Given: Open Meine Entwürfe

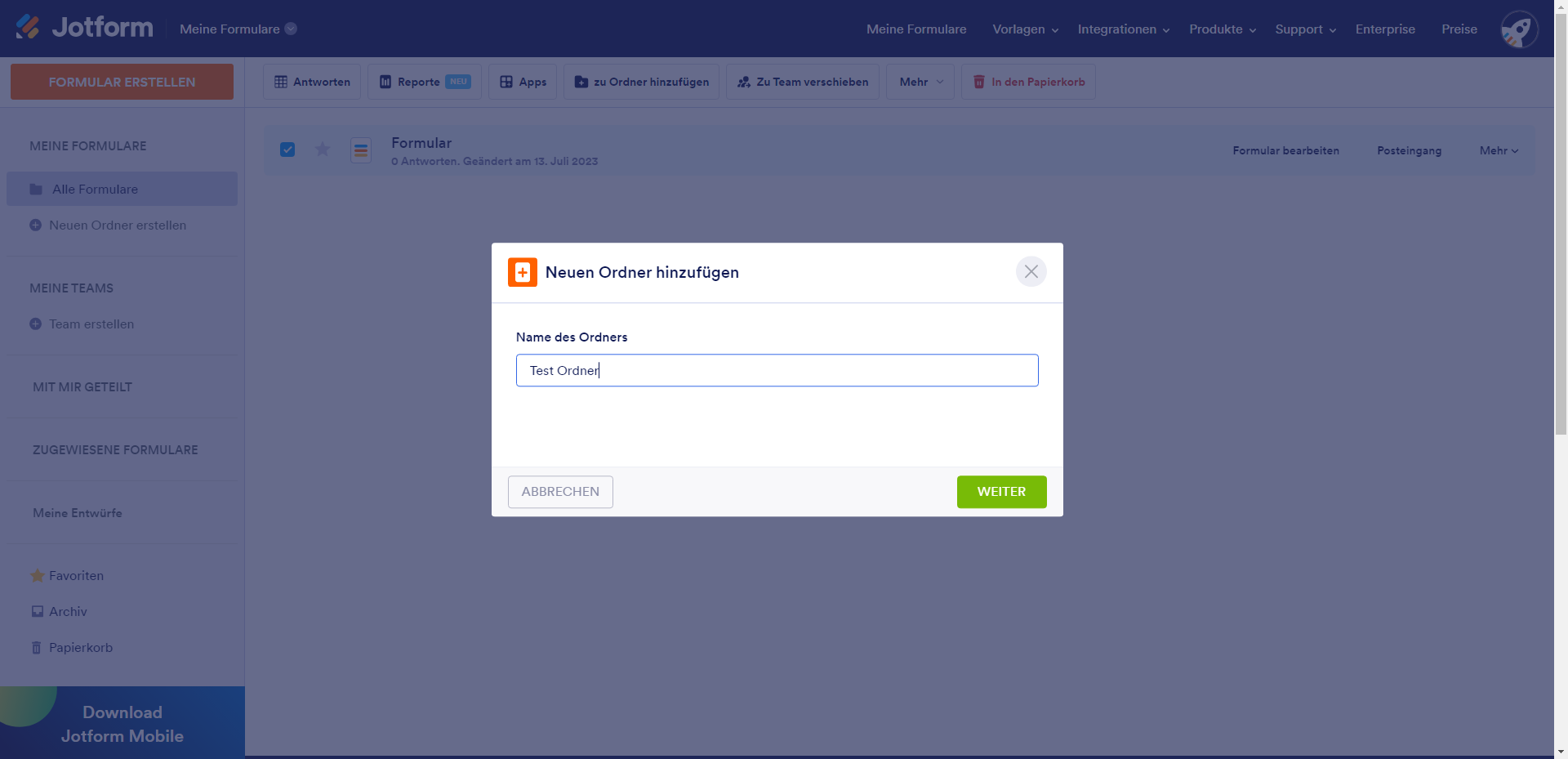Looking at the screenshot, I should [x=78, y=513].
